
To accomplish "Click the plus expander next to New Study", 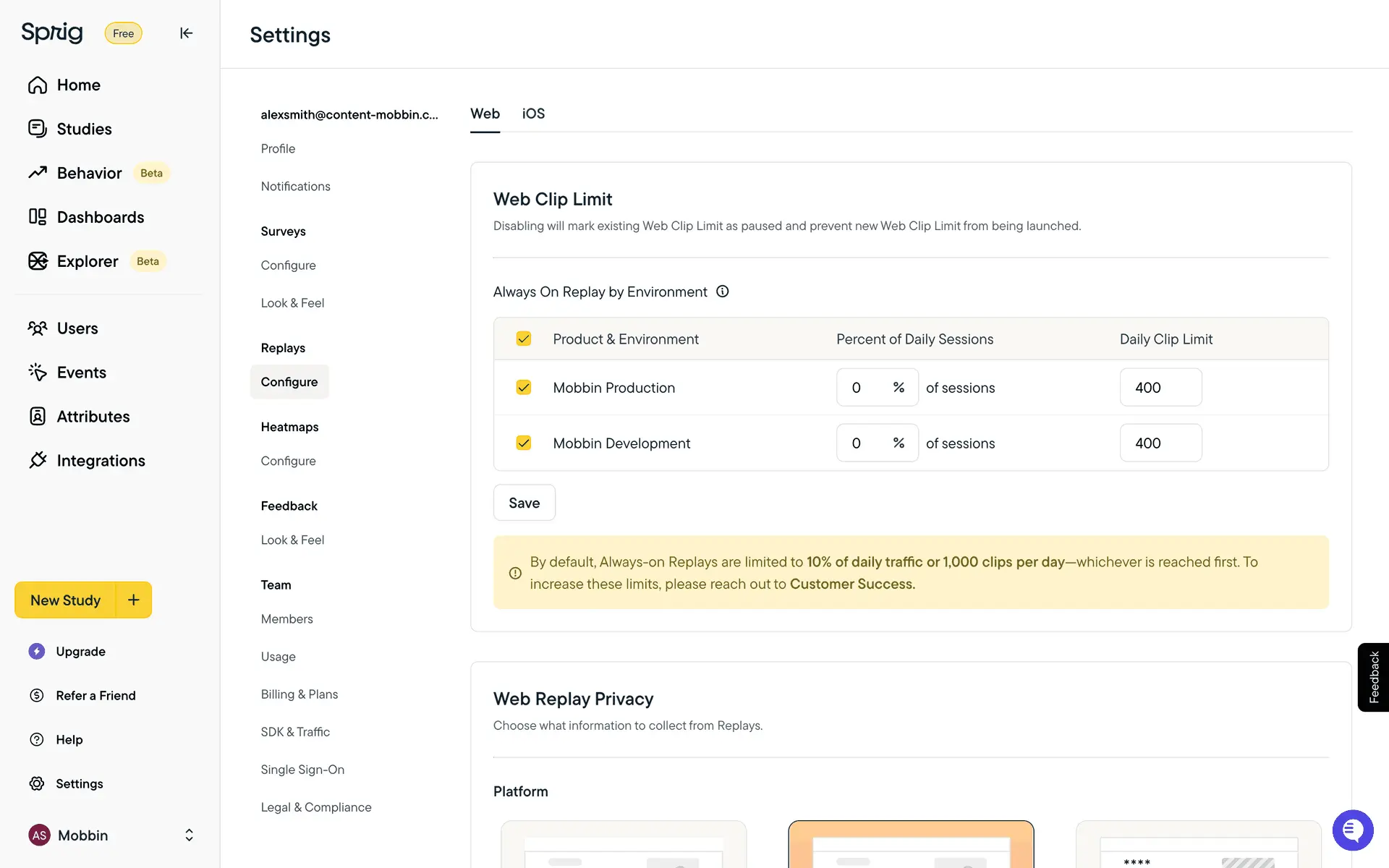I will pos(133,600).
